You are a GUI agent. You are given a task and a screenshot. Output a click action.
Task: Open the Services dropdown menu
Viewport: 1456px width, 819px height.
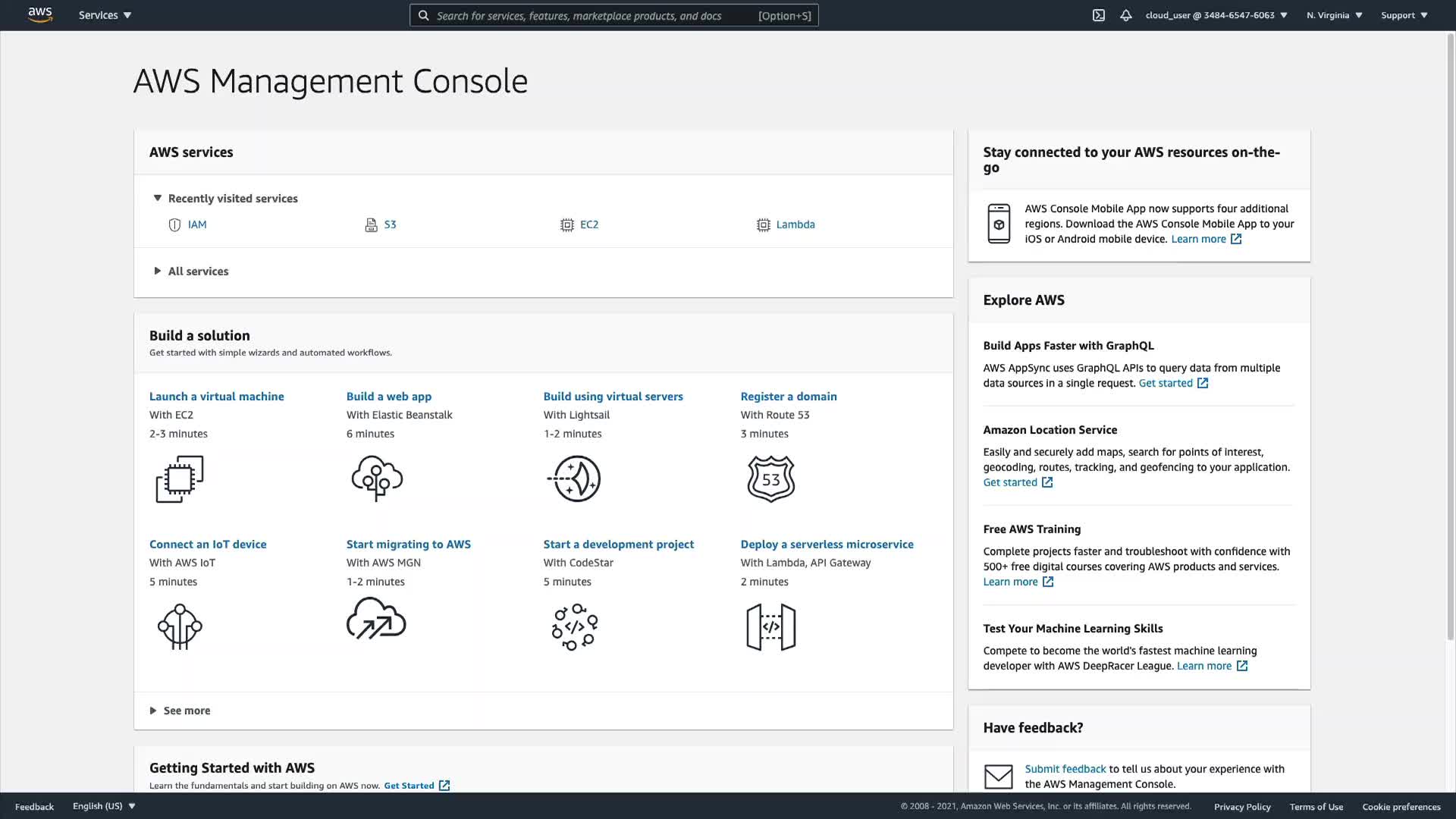pyautogui.click(x=105, y=15)
